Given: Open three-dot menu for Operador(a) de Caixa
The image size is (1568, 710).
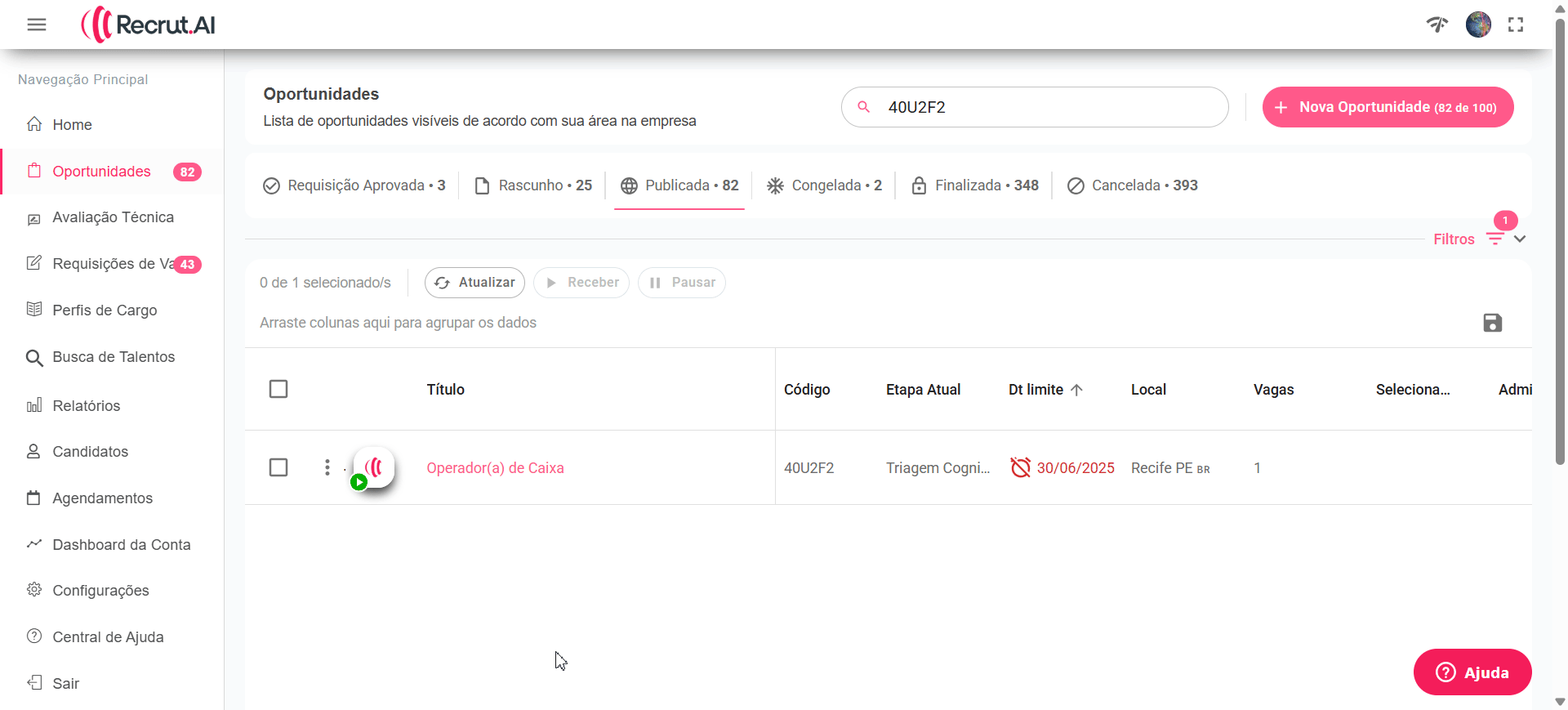Looking at the screenshot, I should click(327, 467).
